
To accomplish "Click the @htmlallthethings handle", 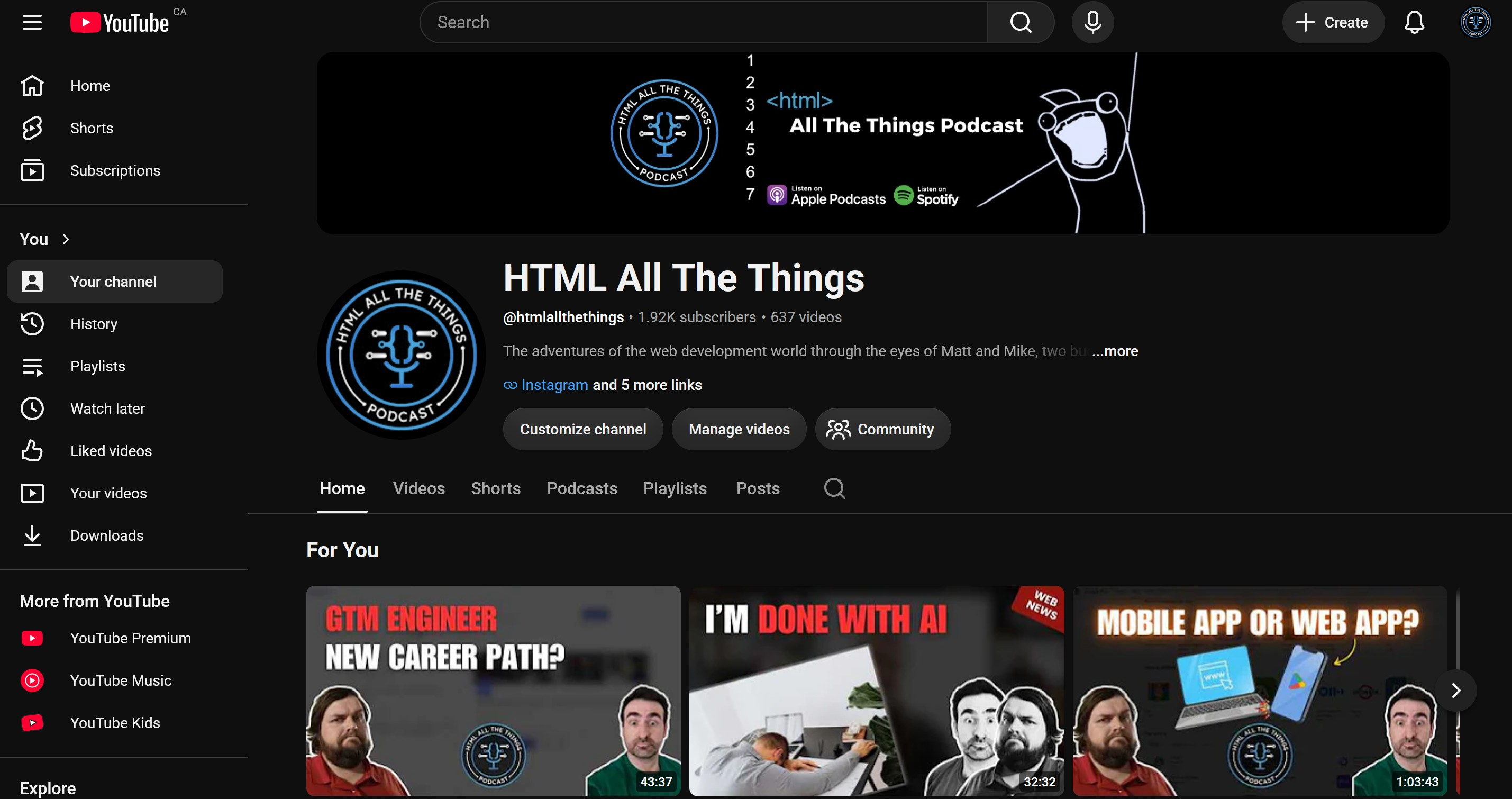I will 563,317.
